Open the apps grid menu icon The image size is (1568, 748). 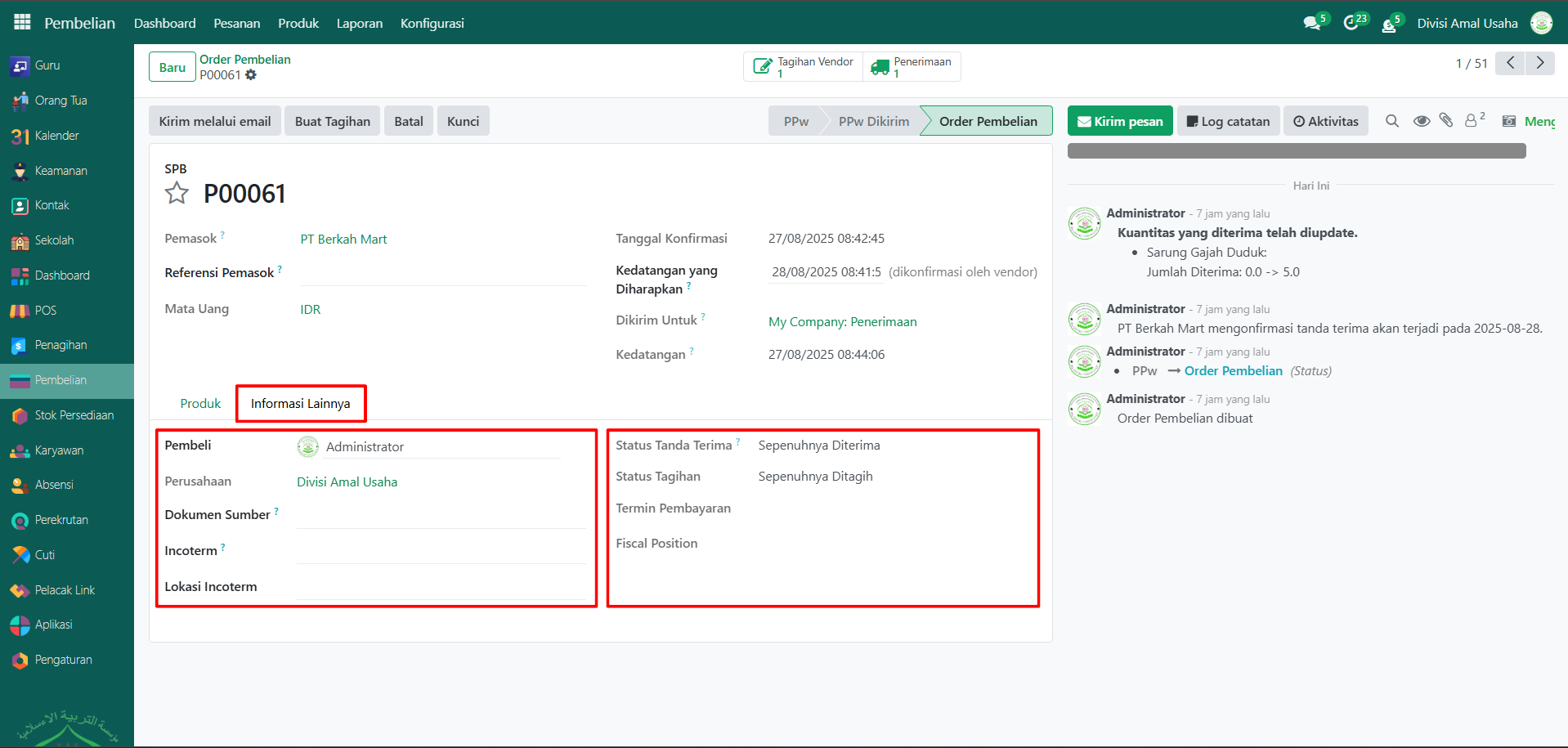point(22,22)
